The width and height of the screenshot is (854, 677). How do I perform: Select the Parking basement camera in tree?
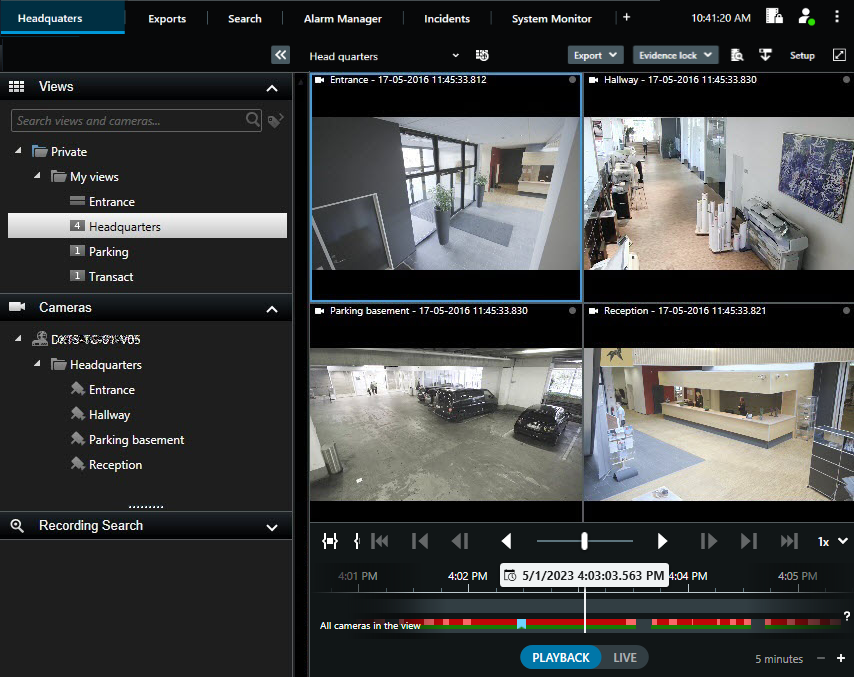point(136,440)
